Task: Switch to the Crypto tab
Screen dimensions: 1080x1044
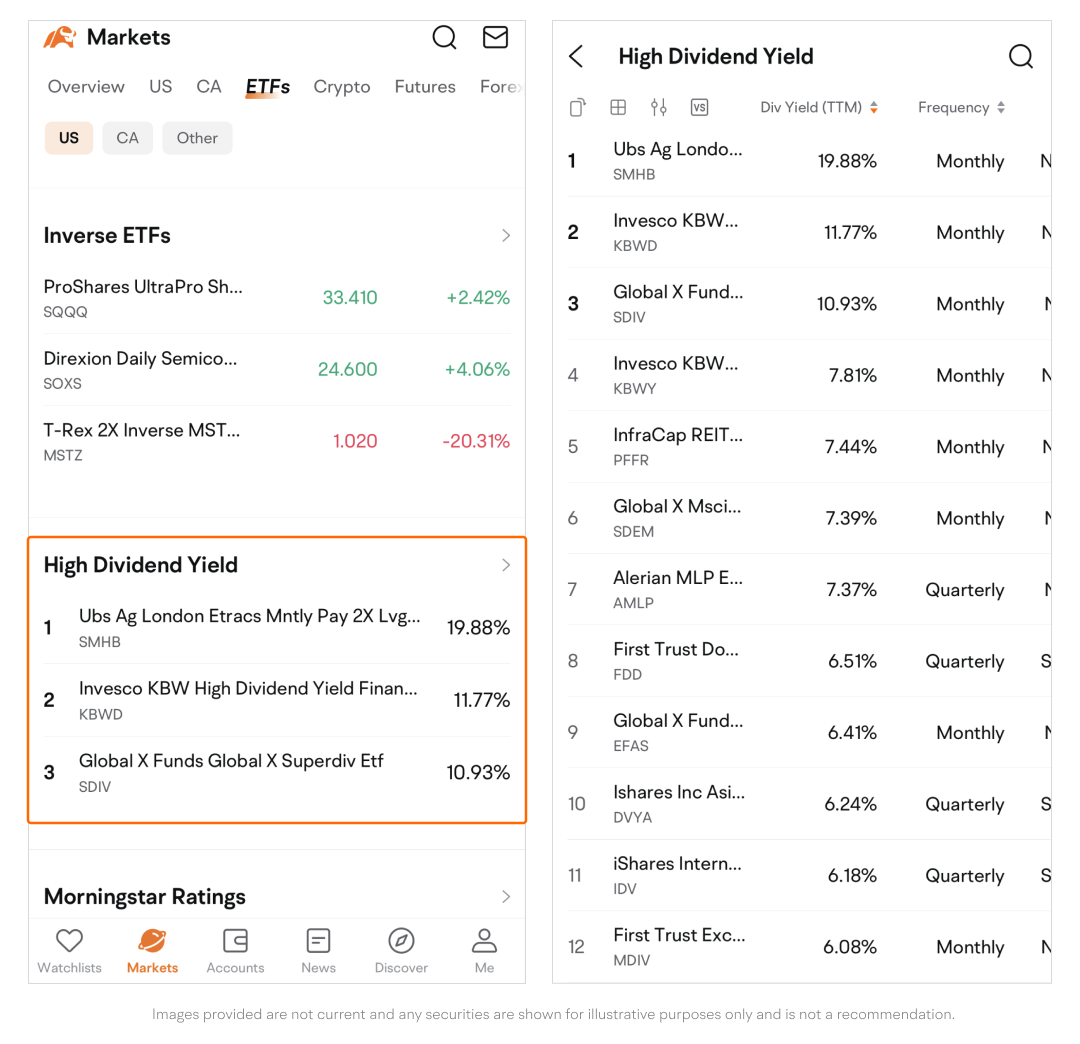Action: pyautogui.click(x=342, y=87)
